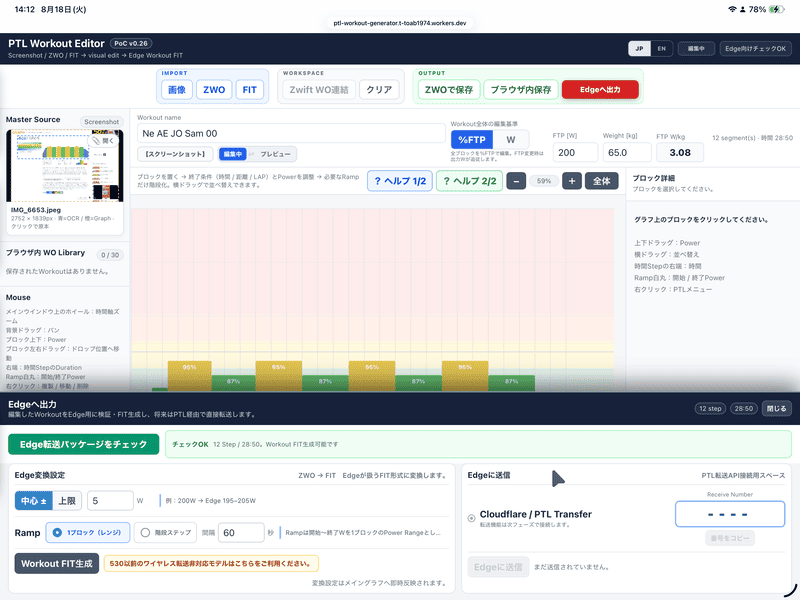Click the FTP W/kg 3.08 value
800x600 pixels.
pyautogui.click(x=680, y=153)
